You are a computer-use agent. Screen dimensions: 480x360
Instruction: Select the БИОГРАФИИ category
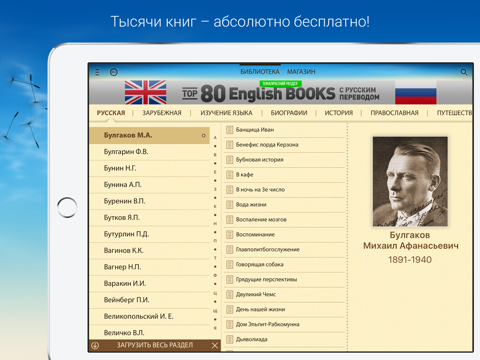pos(289,113)
